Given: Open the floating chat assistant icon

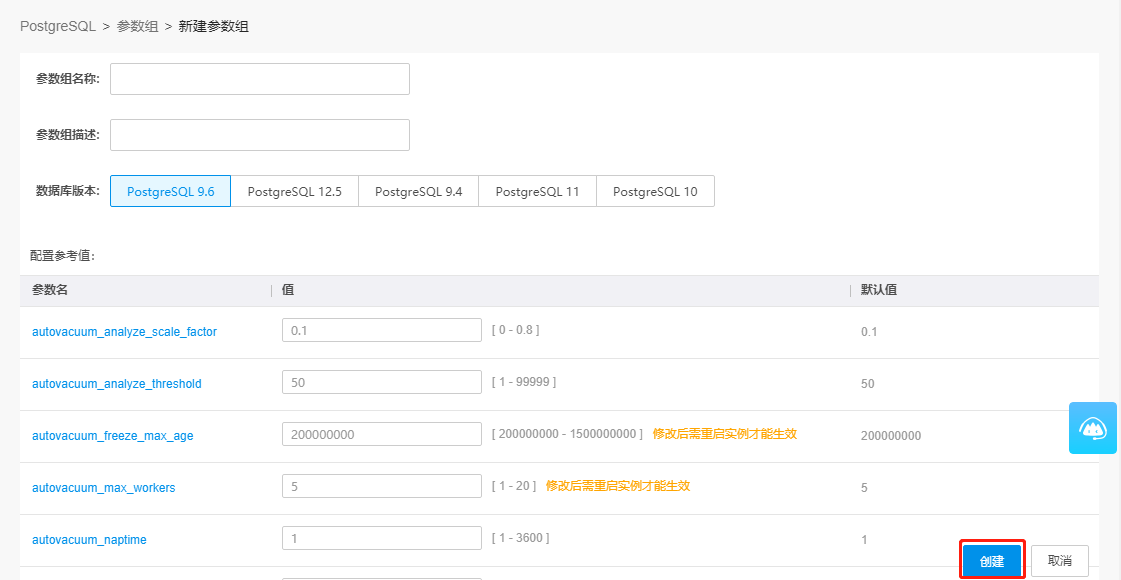Looking at the screenshot, I should pos(1092,428).
